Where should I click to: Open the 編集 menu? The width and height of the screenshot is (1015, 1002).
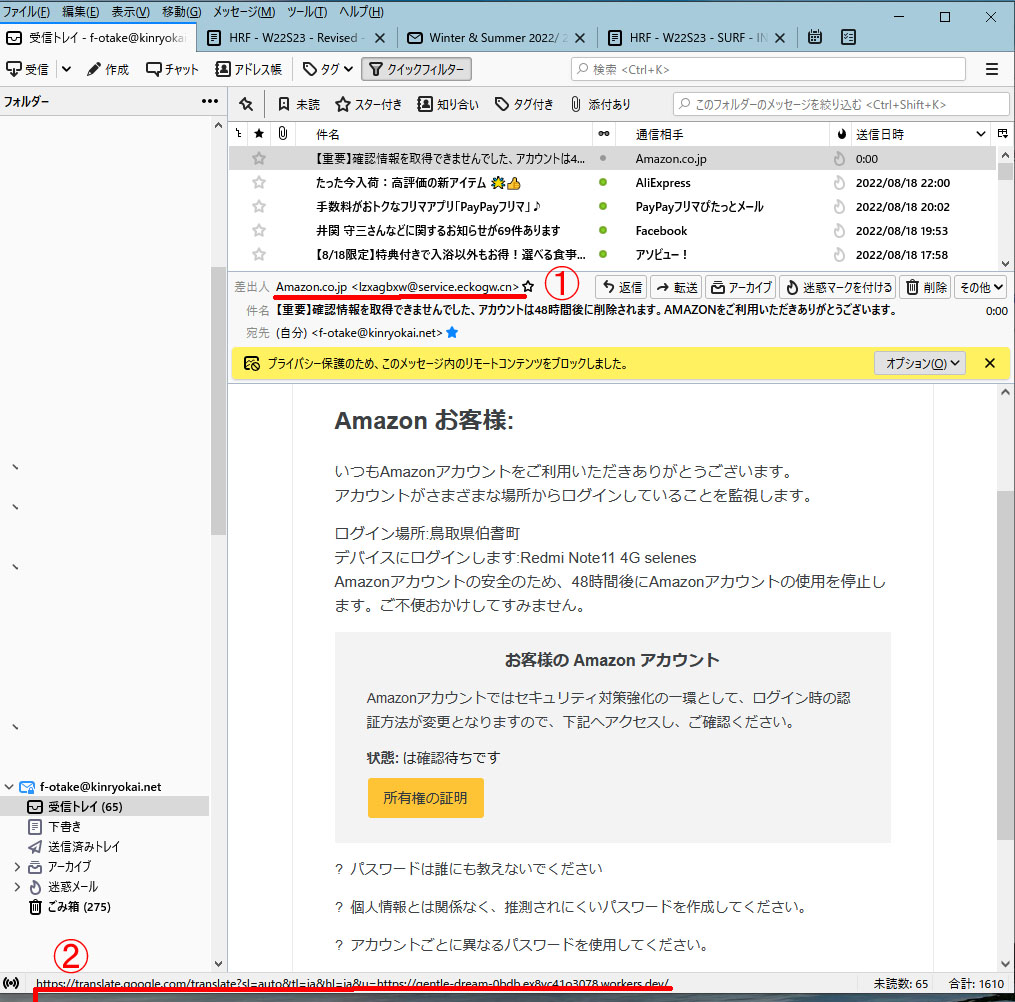click(80, 12)
